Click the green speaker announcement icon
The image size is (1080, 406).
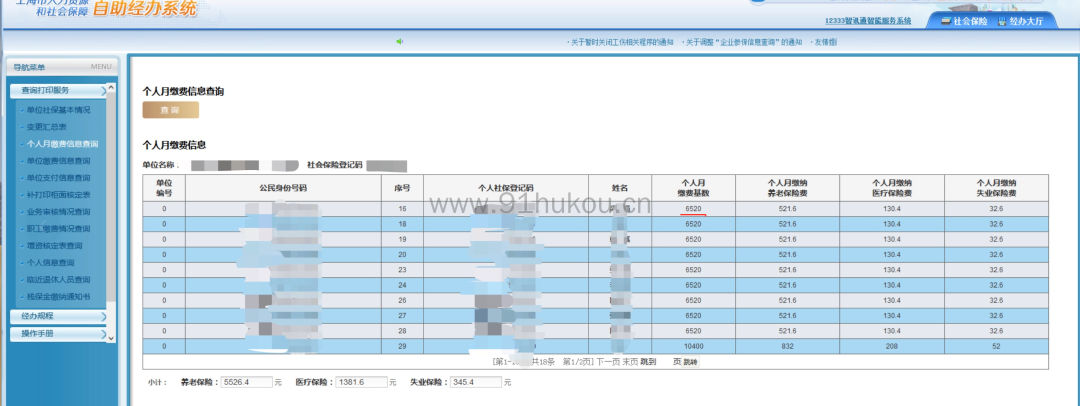pyautogui.click(x=400, y=42)
